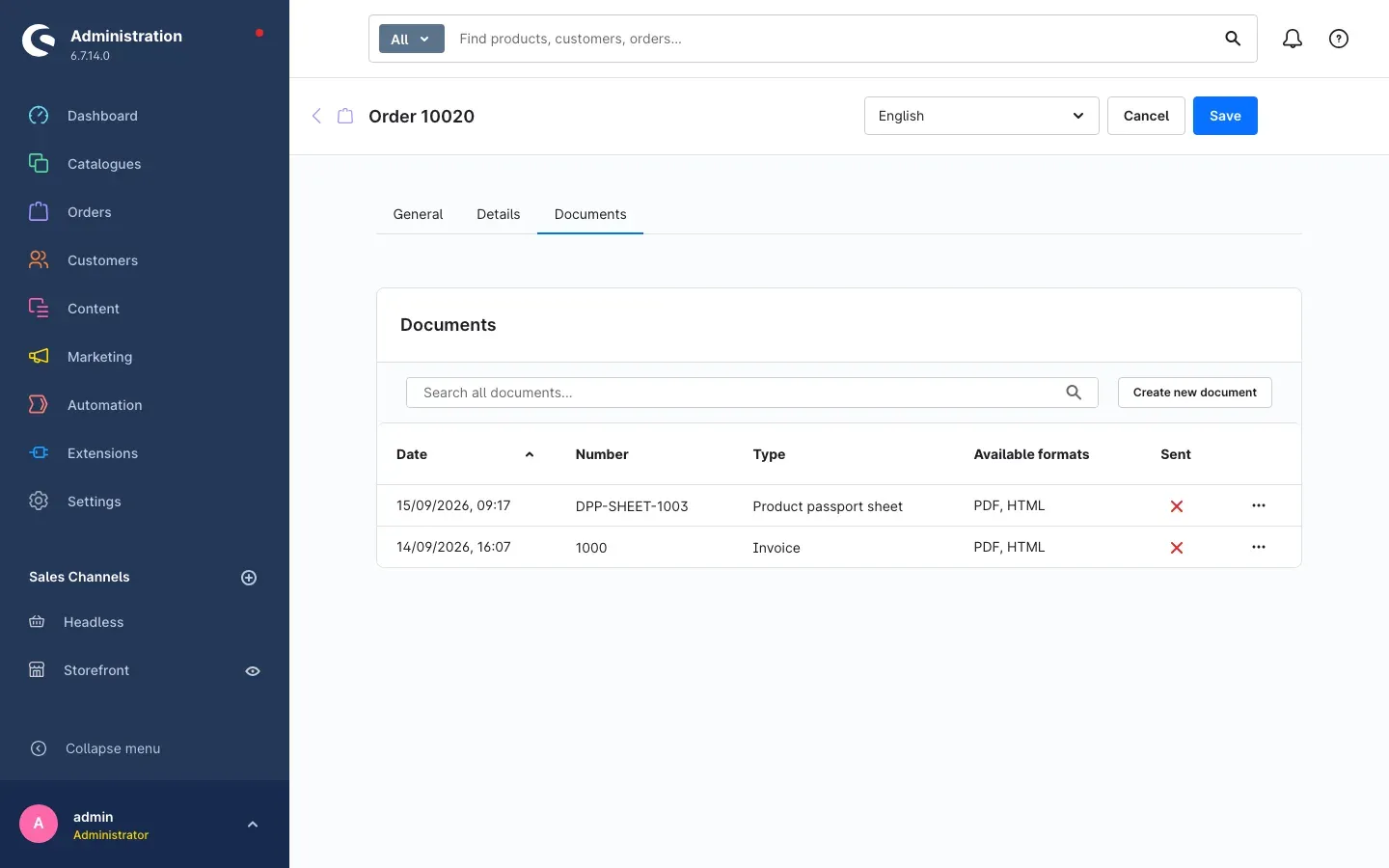The image size is (1389, 868).
Task: Open the Dashboard icon in sidebar
Action: pos(39,116)
